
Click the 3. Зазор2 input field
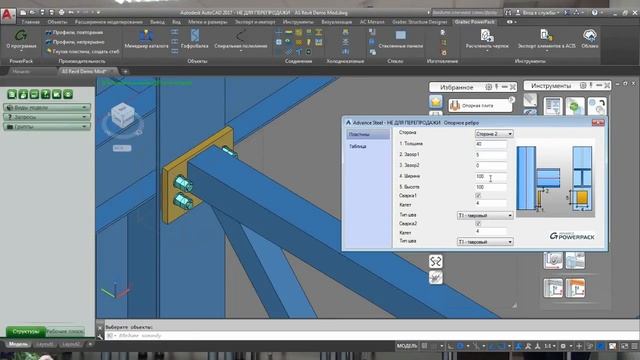[x=491, y=166]
